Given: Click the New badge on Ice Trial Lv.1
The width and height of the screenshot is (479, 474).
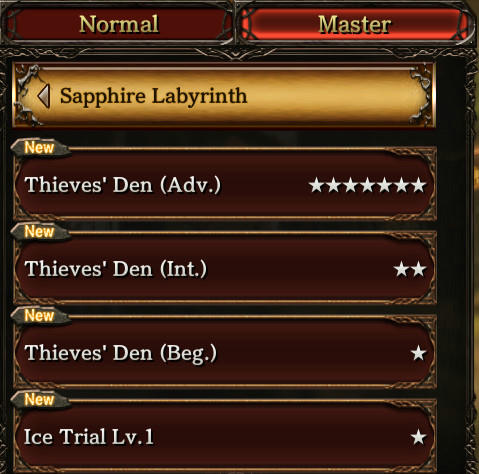Looking at the screenshot, I should (39, 399).
